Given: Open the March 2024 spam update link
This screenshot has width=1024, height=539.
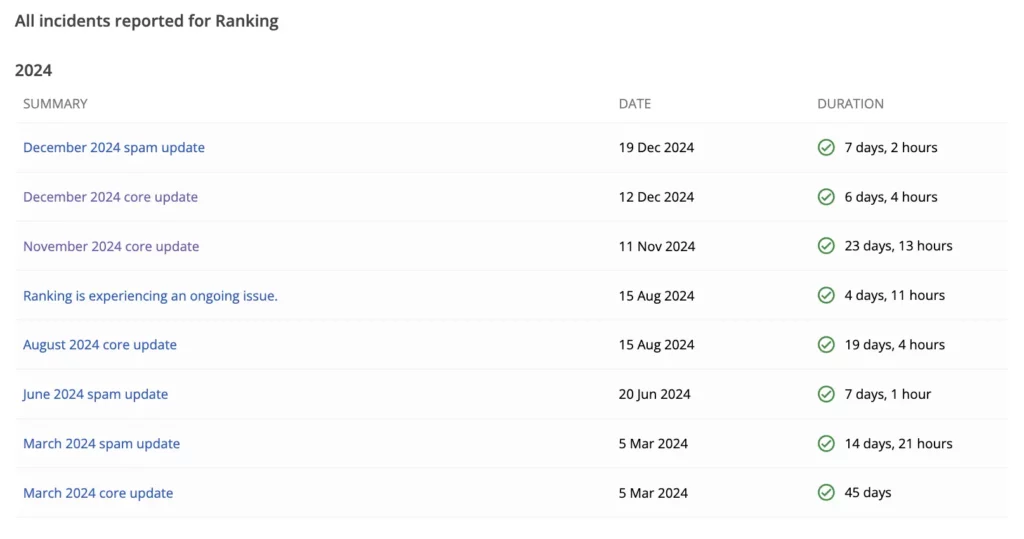Looking at the screenshot, I should pos(101,444).
